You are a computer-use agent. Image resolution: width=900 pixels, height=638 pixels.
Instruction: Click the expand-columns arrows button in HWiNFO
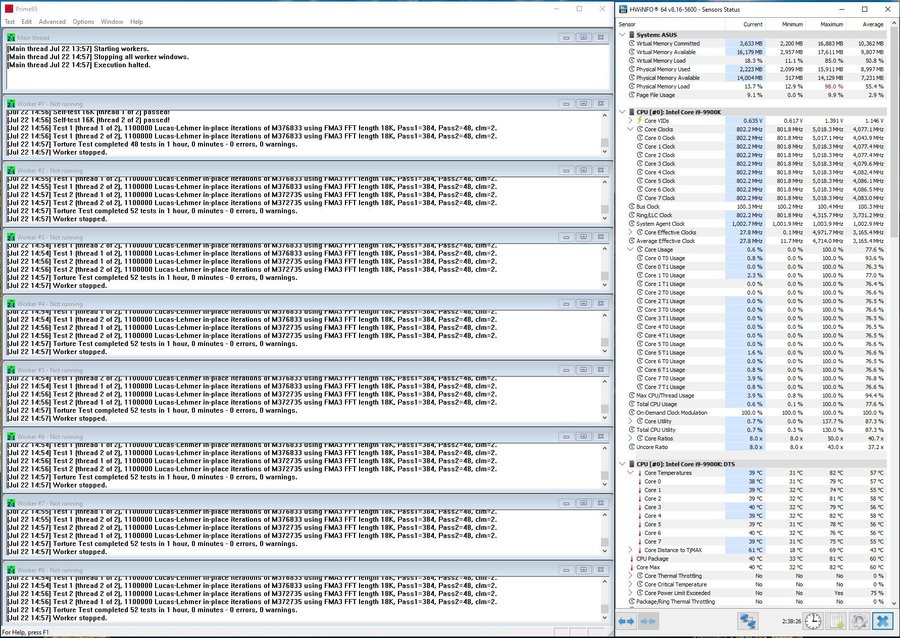(x=626, y=621)
